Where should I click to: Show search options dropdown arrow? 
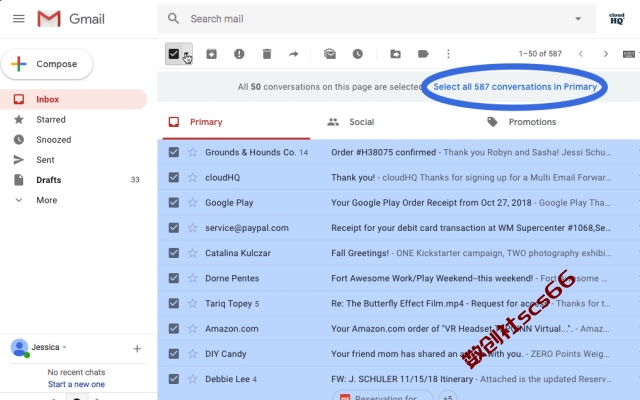pyautogui.click(x=578, y=19)
